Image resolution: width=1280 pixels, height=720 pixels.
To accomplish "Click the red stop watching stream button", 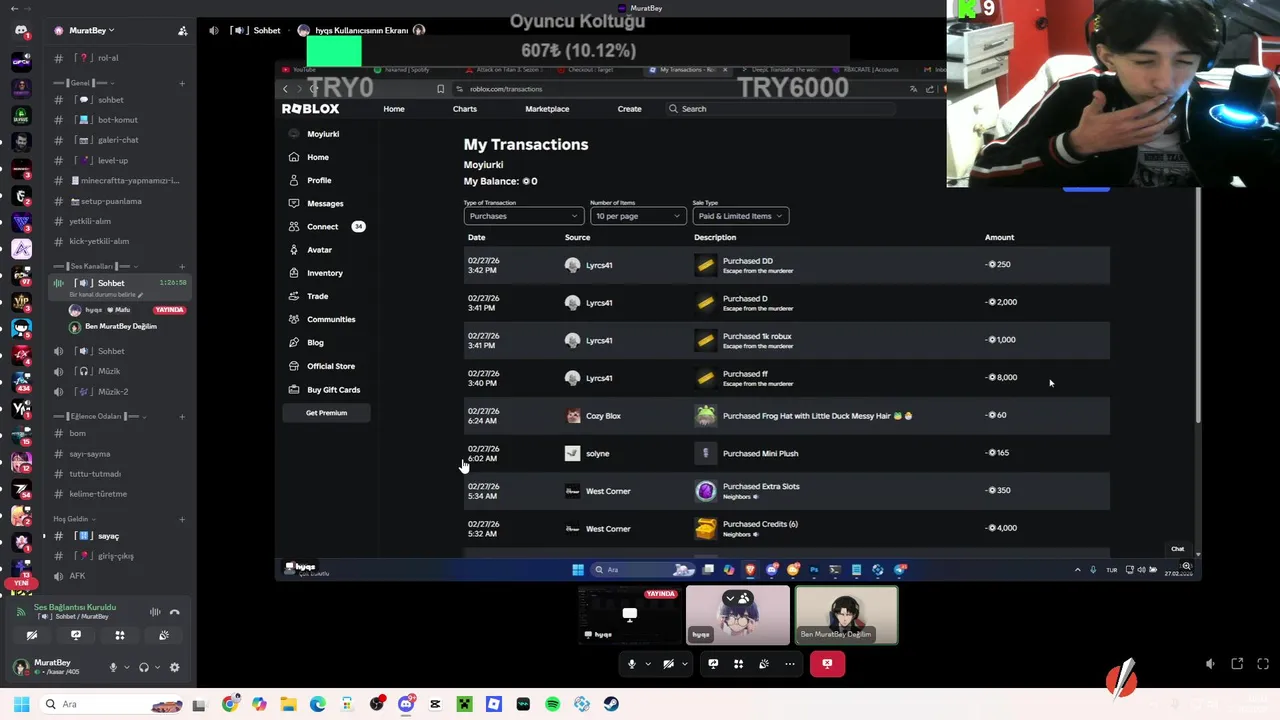I will coord(827,664).
